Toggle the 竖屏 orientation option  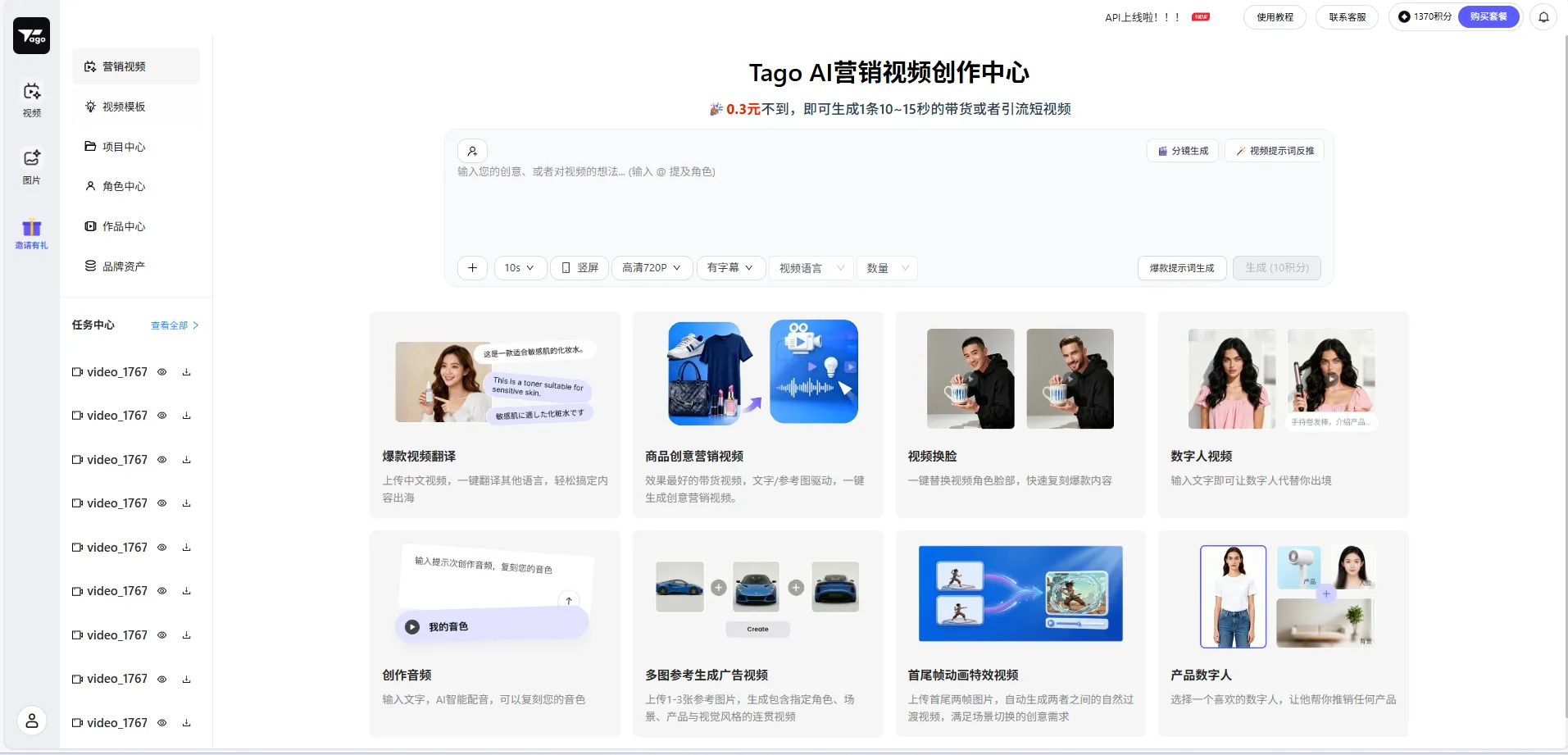pyautogui.click(x=579, y=268)
